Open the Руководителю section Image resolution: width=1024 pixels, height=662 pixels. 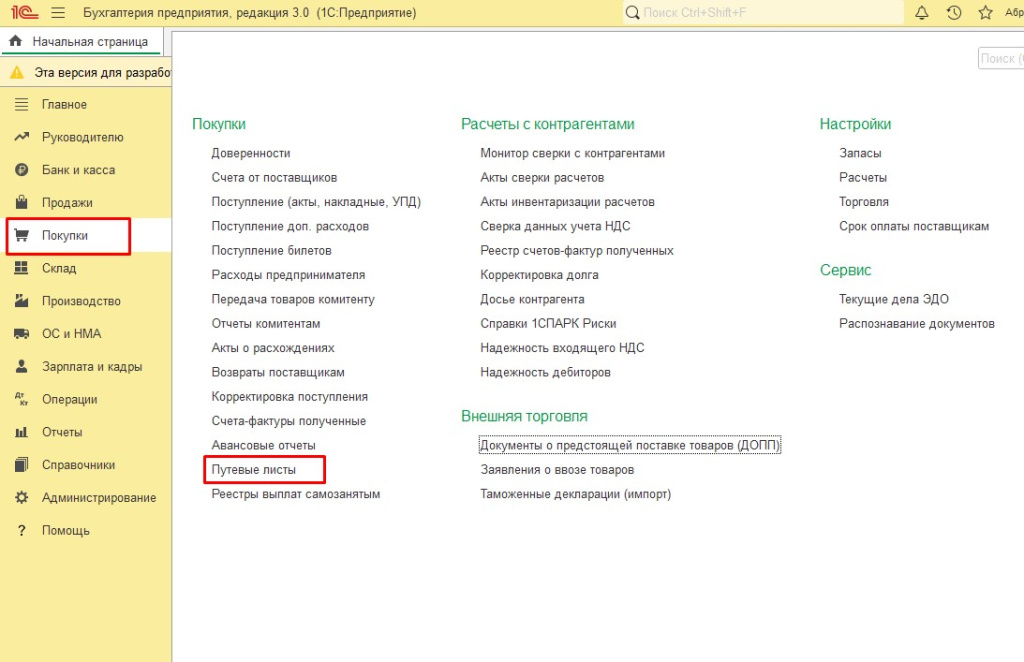[83, 137]
